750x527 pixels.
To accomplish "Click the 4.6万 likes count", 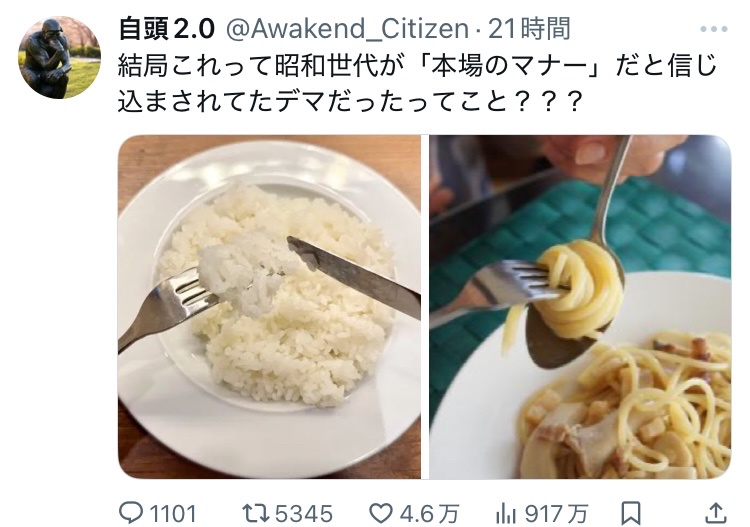I will pyautogui.click(x=430, y=514).
